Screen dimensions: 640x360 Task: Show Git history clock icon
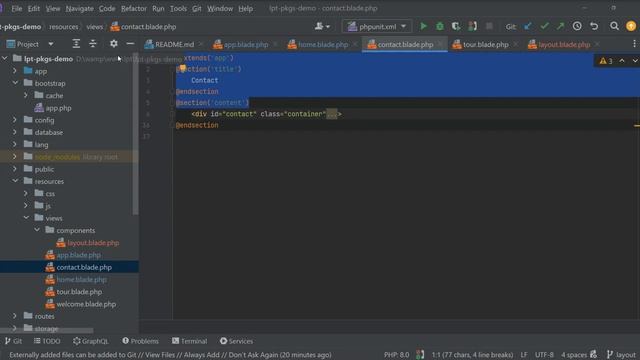click(577, 27)
